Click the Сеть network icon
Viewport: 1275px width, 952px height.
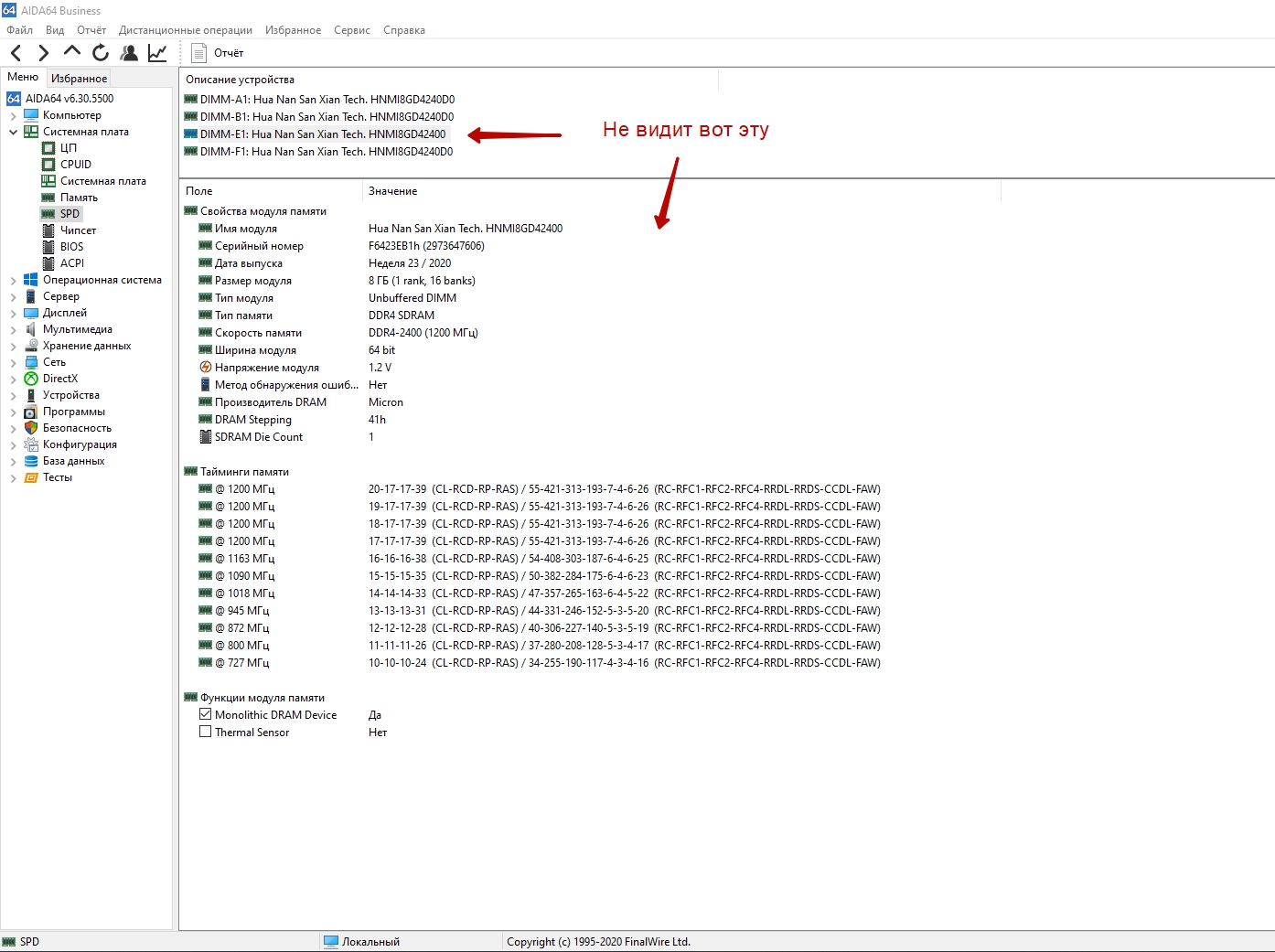pyautogui.click(x=31, y=362)
